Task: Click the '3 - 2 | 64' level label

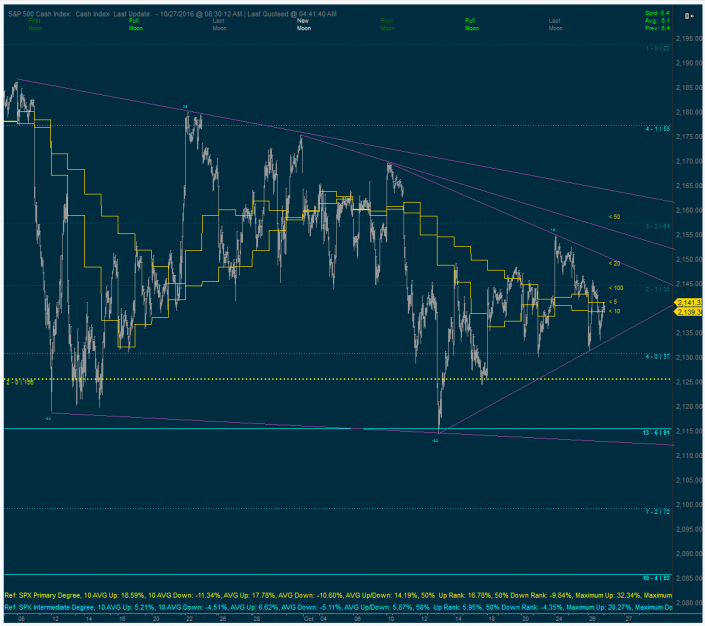Action: click(657, 227)
